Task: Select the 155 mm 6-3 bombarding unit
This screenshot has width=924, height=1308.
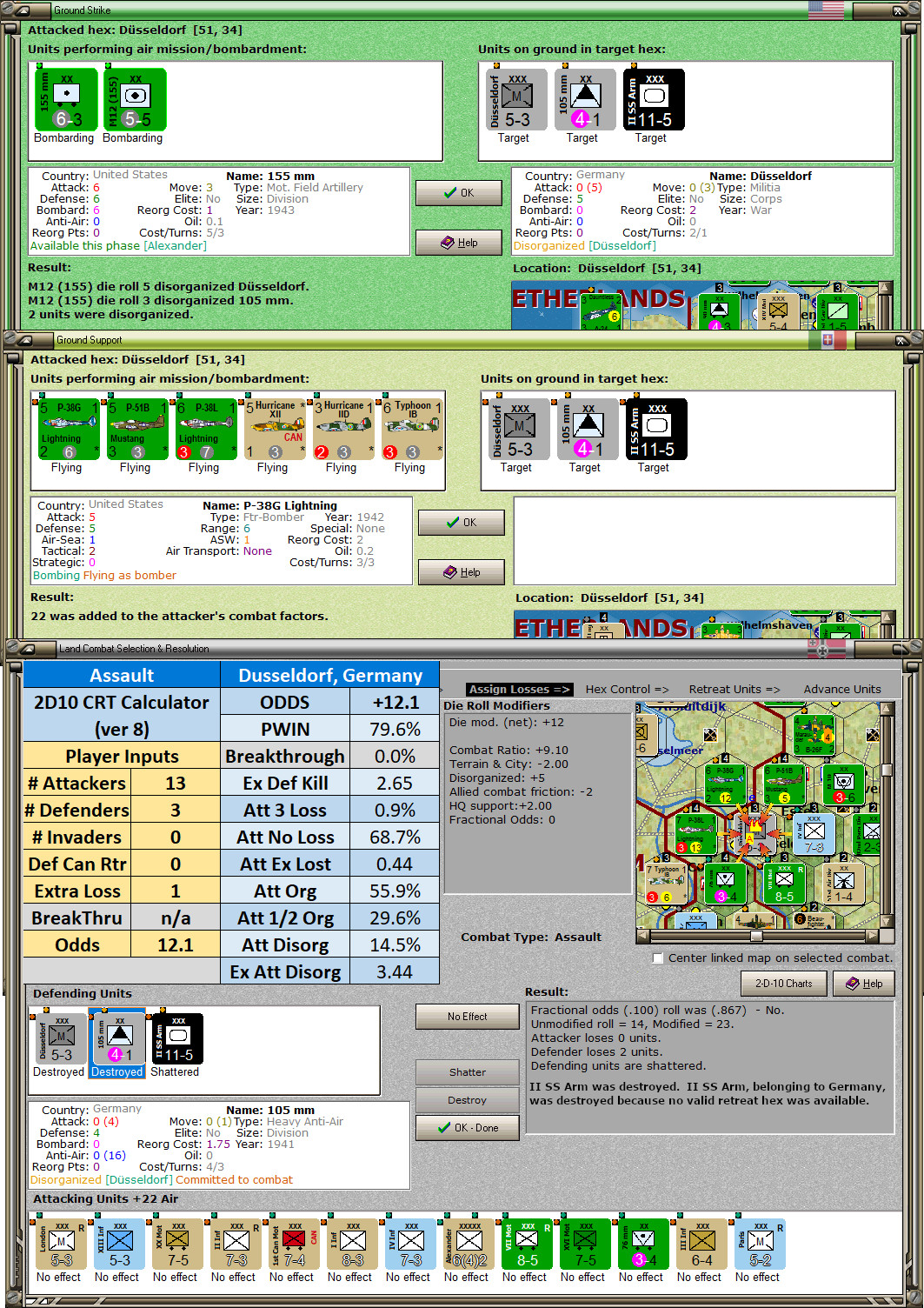Action: point(66,100)
